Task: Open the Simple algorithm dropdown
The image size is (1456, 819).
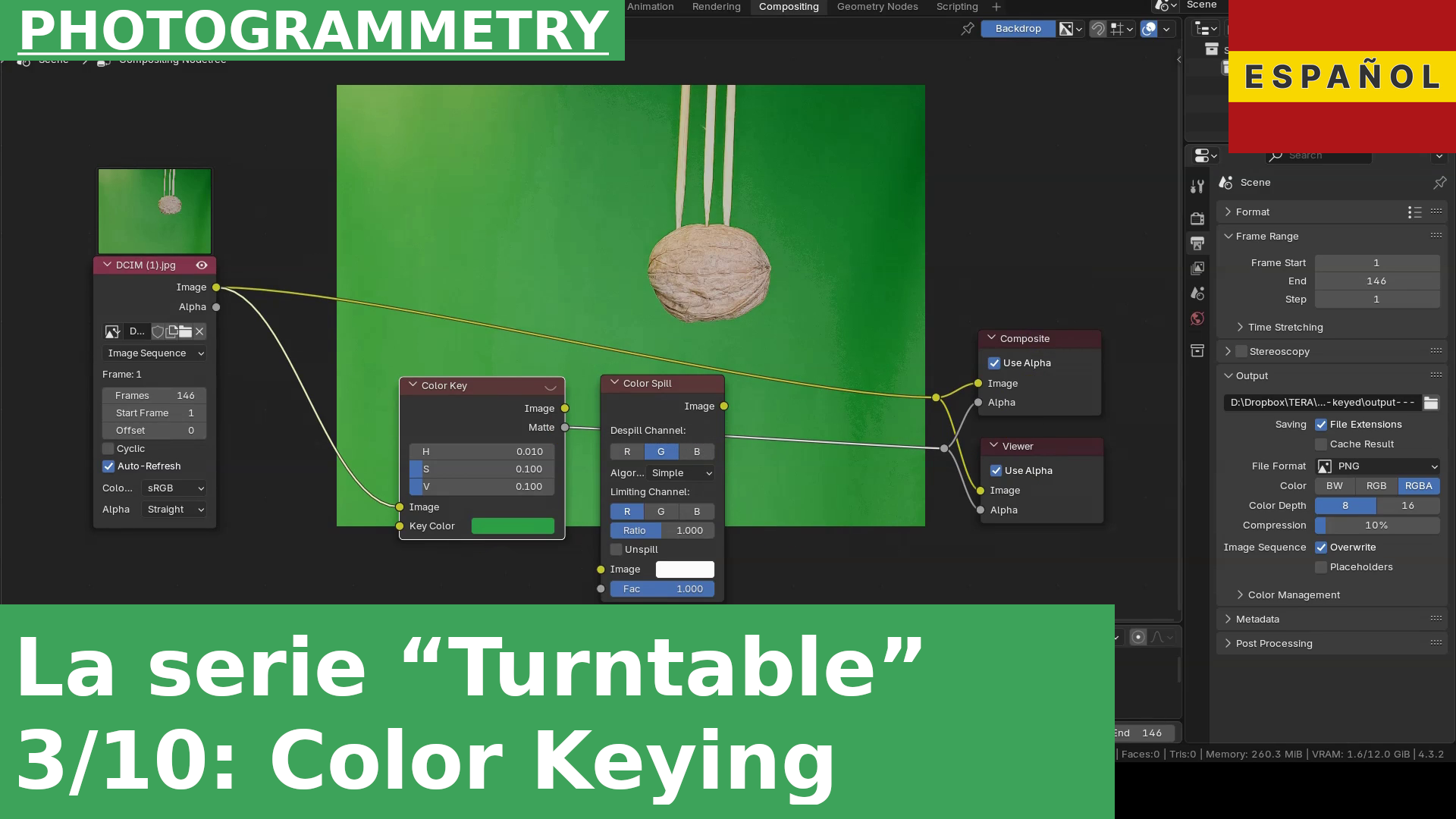Action: tap(681, 473)
